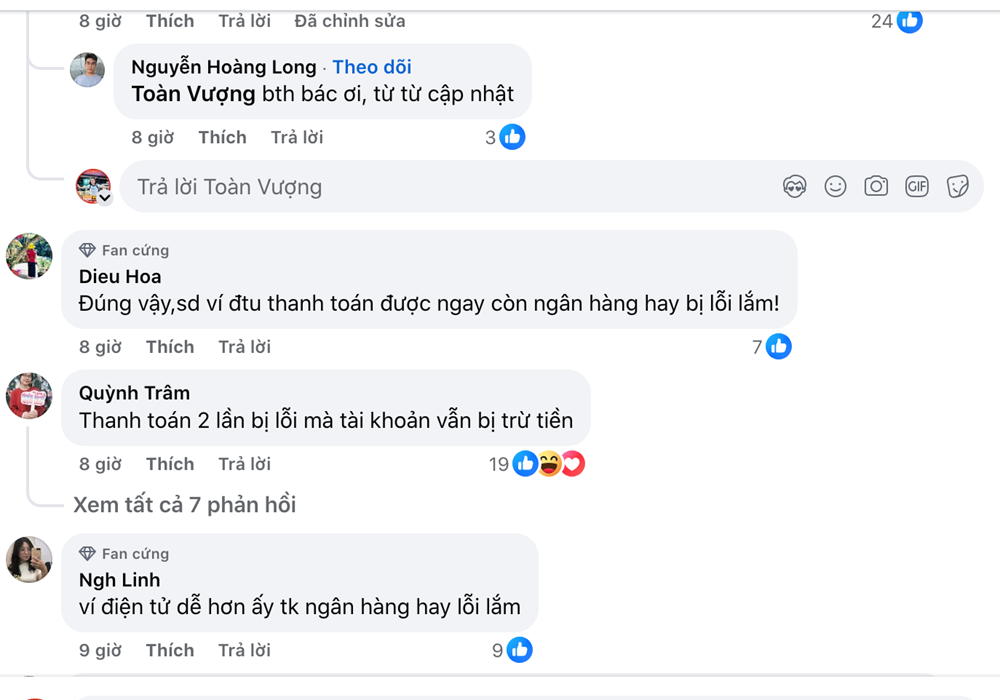Open the Đã chỉnh sửa edit history

tap(349, 21)
